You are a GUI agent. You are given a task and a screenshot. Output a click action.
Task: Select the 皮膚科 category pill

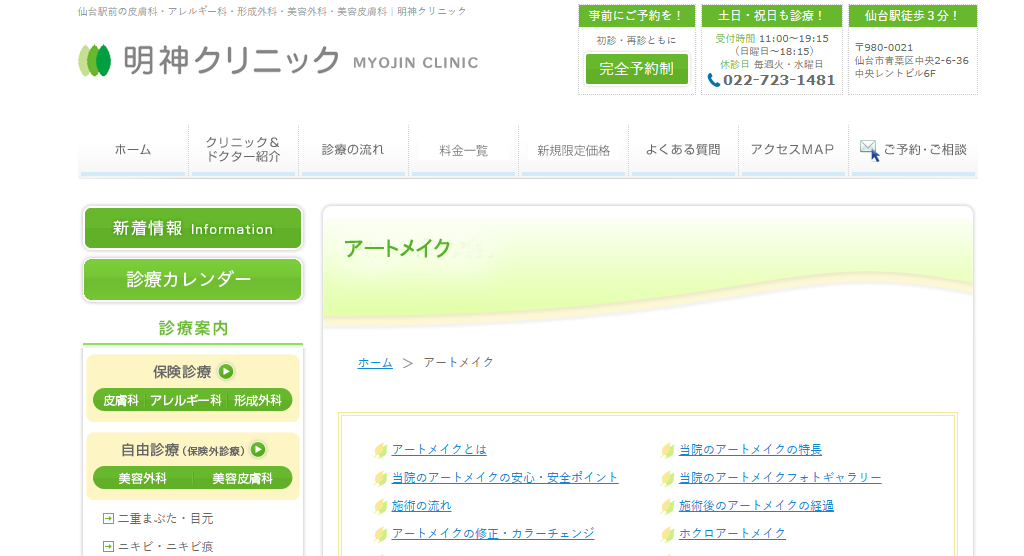(121, 400)
